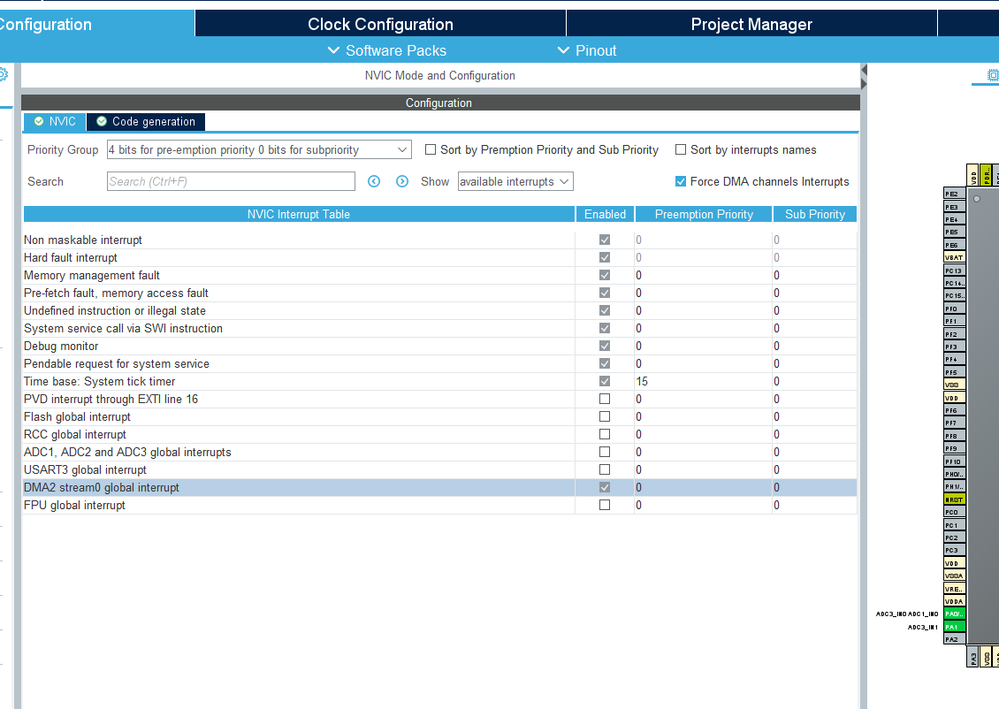Click the PC14 pin
This screenshot has height=709, width=999.
[x=954, y=283]
